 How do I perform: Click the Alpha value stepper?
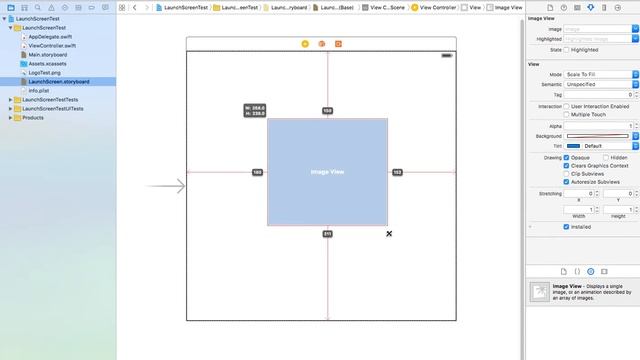[637, 126]
